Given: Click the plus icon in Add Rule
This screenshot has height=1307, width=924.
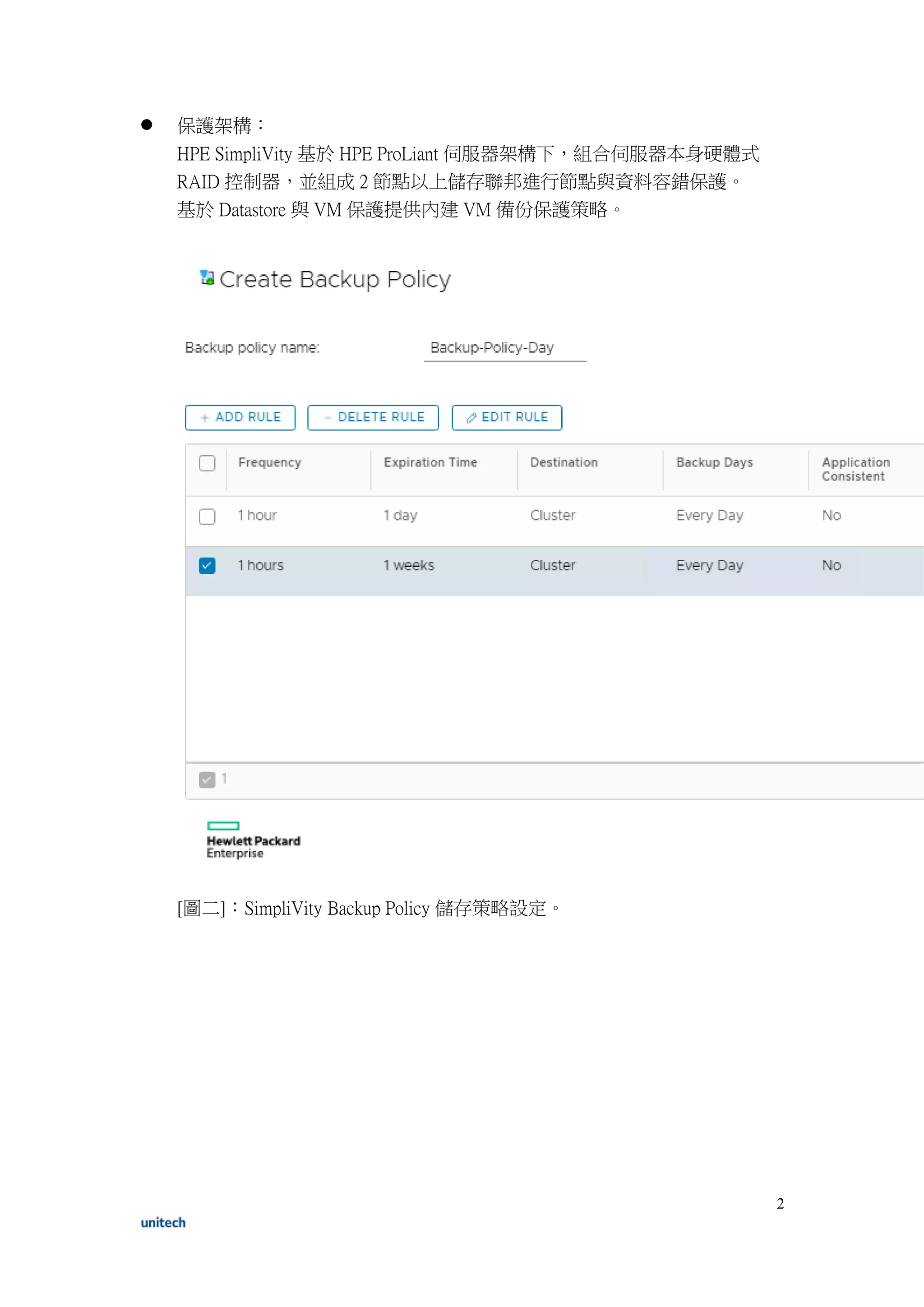Looking at the screenshot, I should (205, 418).
